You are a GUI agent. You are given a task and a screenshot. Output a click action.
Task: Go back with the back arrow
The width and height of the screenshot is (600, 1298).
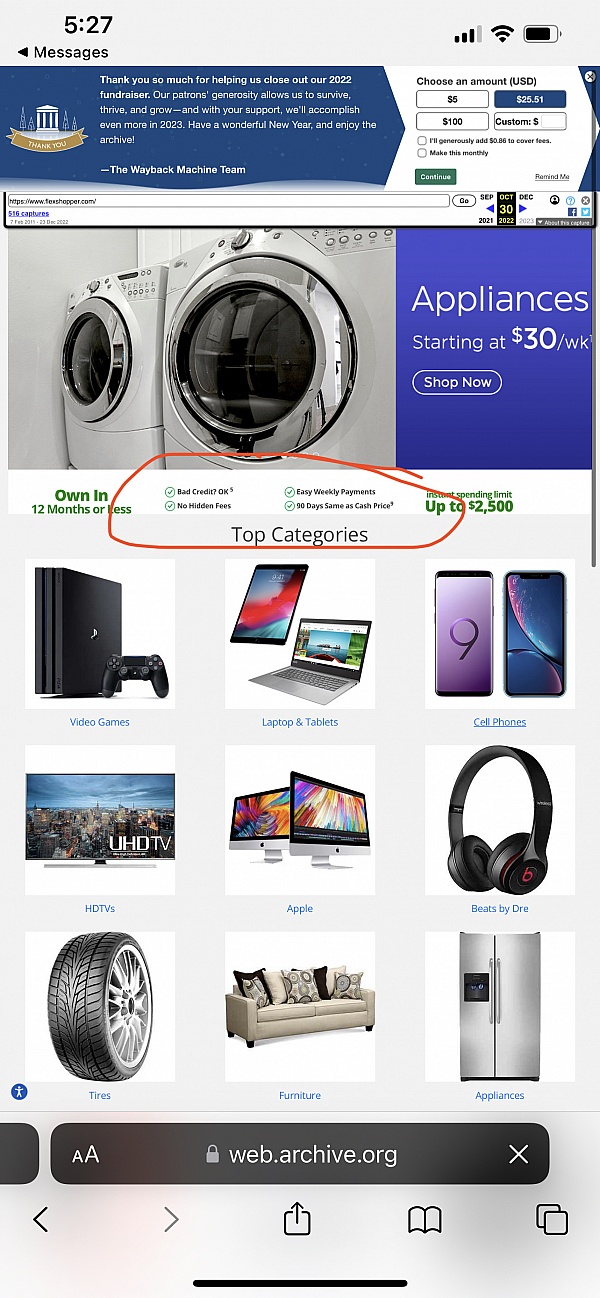[x=41, y=1219]
